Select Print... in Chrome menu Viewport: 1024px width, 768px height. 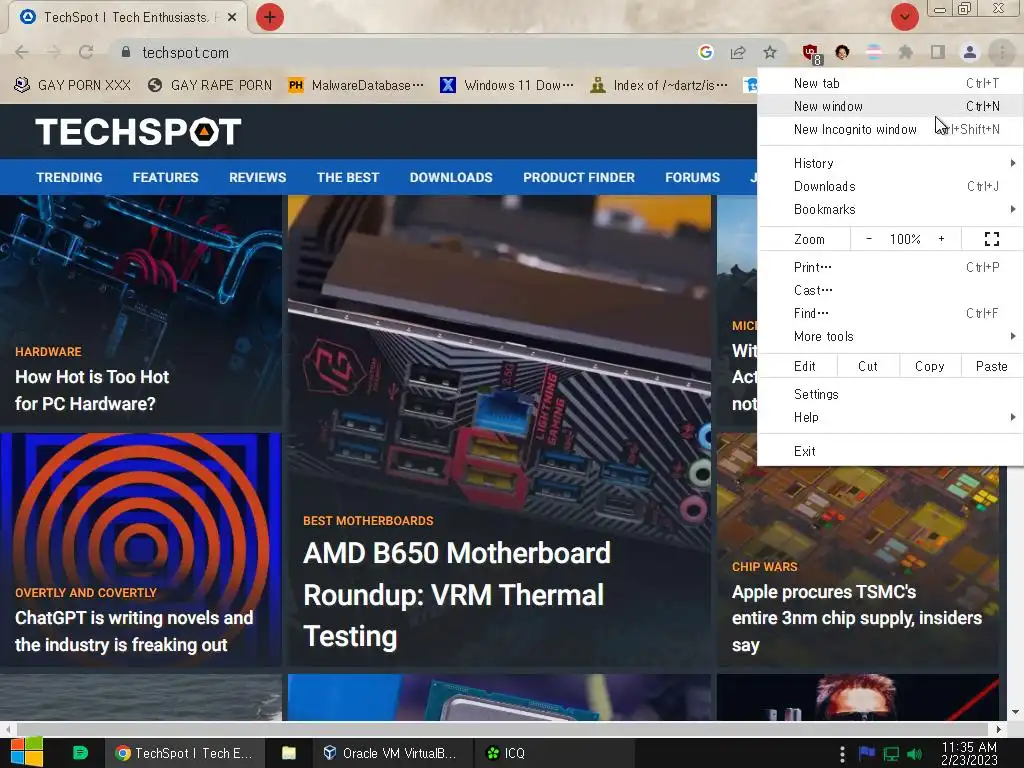point(890,267)
